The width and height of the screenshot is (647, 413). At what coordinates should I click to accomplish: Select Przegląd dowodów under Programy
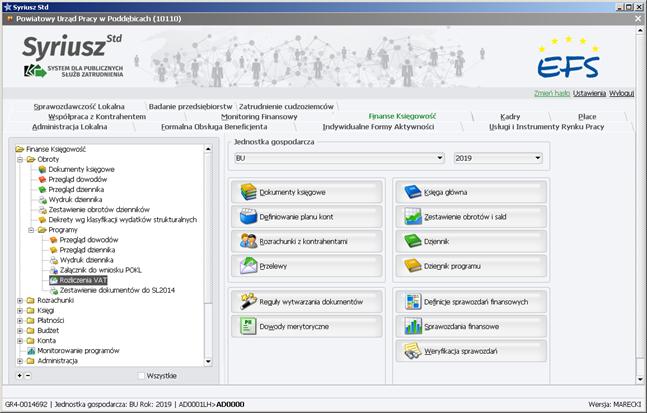(x=89, y=240)
